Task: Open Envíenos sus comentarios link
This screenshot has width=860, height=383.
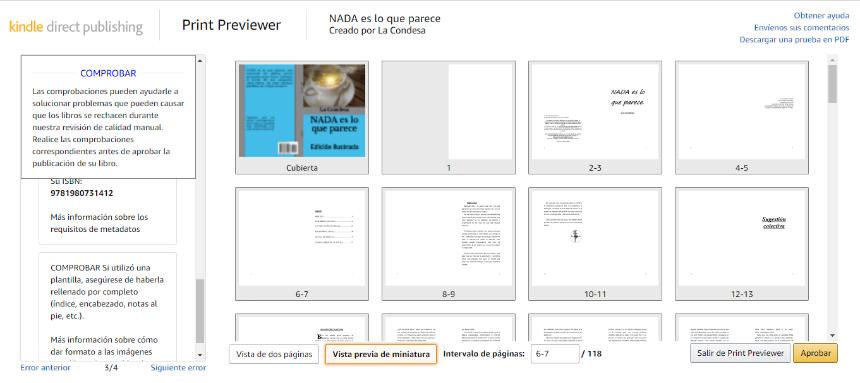Action: coord(801,27)
